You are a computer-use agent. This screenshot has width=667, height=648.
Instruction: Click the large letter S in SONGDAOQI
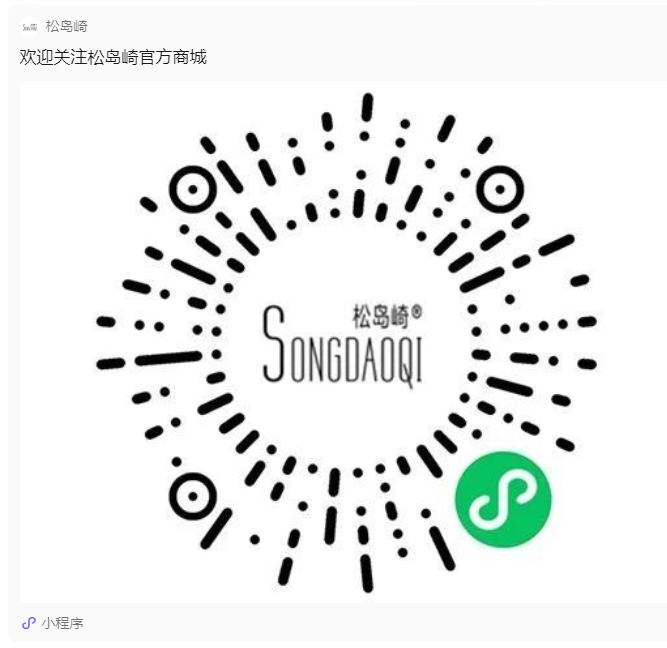pyautogui.click(x=274, y=344)
